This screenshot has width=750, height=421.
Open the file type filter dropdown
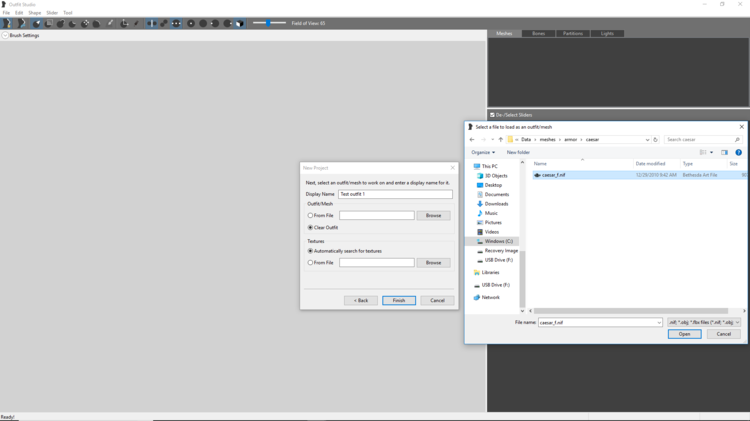pyautogui.click(x=704, y=322)
